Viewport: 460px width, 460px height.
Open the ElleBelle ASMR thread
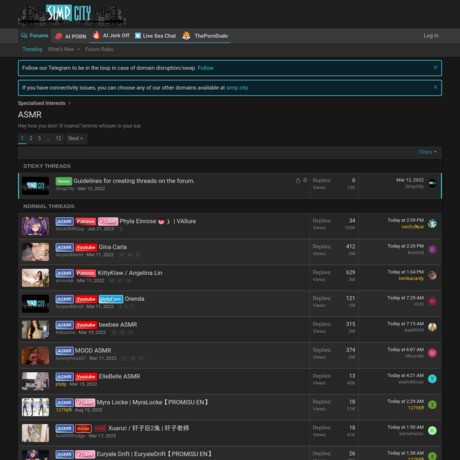click(119, 376)
